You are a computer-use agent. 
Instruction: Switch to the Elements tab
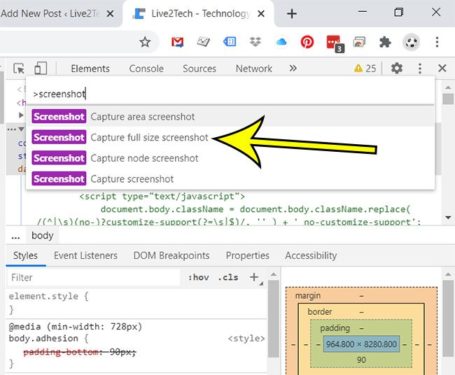pyautogui.click(x=90, y=68)
